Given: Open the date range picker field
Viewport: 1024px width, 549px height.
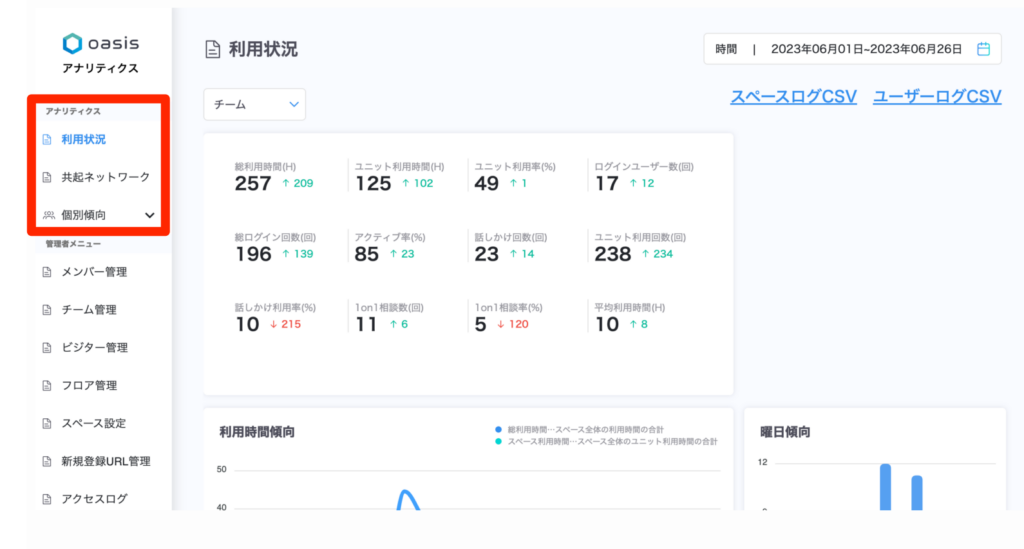Looking at the screenshot, I should (x=851, y=48).
